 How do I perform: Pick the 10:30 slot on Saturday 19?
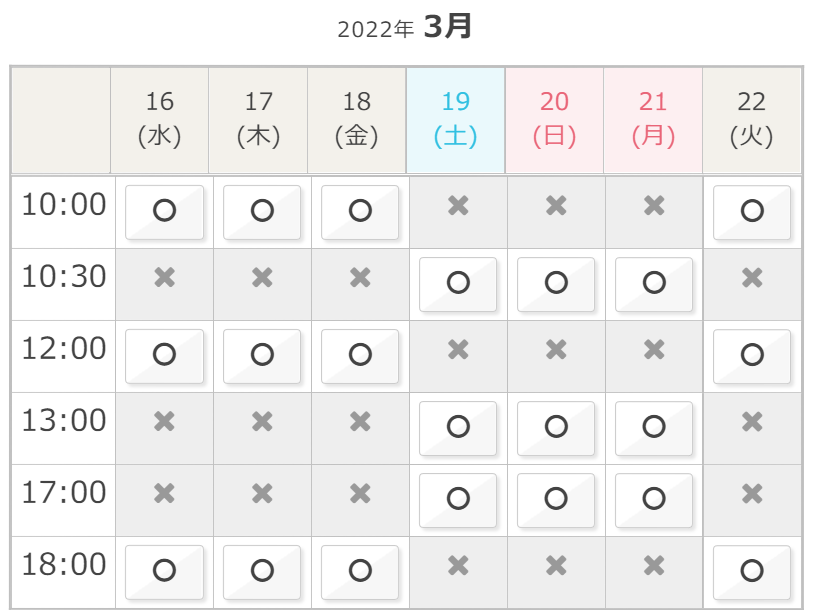coord(458,283)
